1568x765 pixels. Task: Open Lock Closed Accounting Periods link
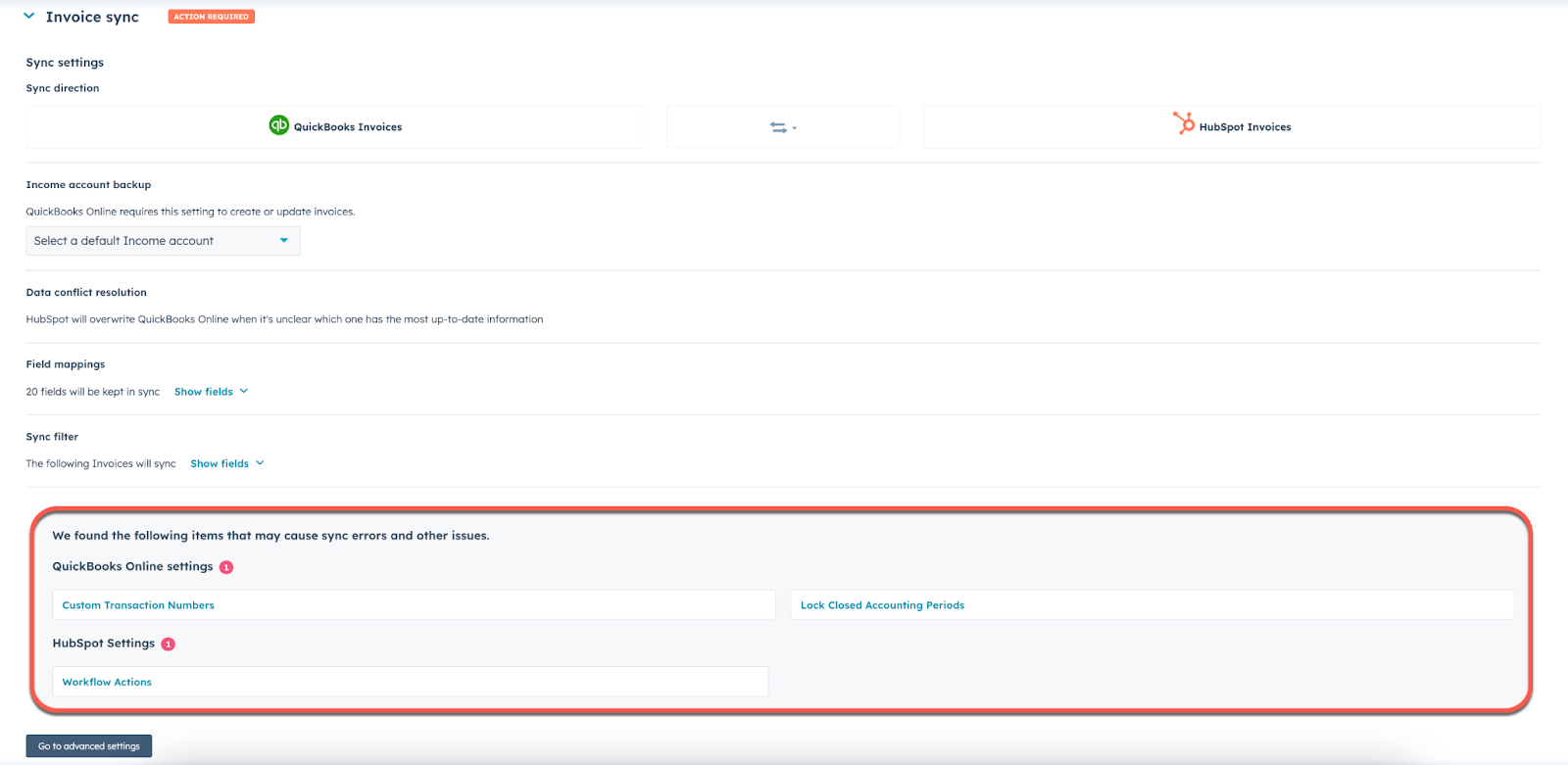[882, 605]
